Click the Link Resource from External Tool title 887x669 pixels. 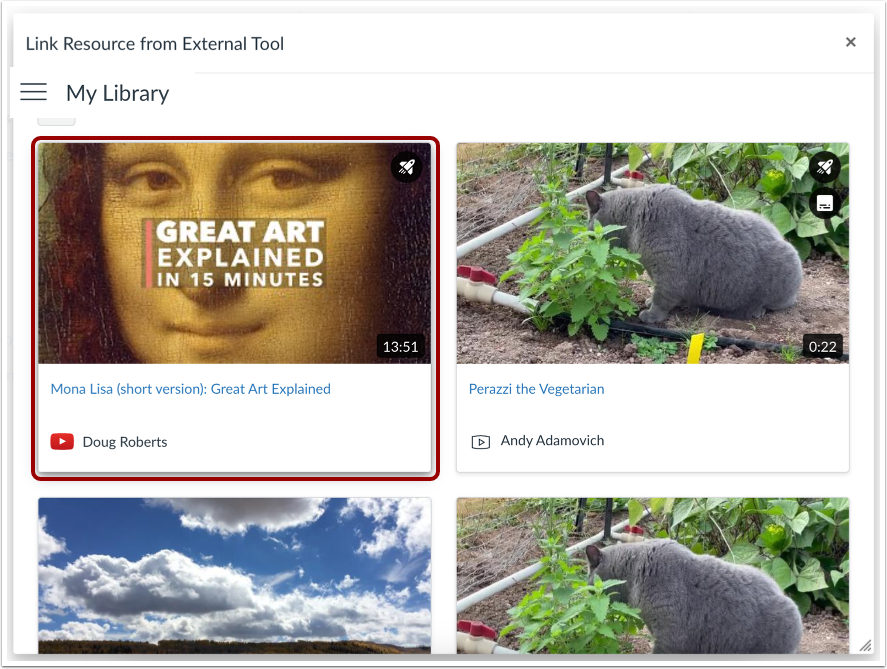[x=155, y=44]
